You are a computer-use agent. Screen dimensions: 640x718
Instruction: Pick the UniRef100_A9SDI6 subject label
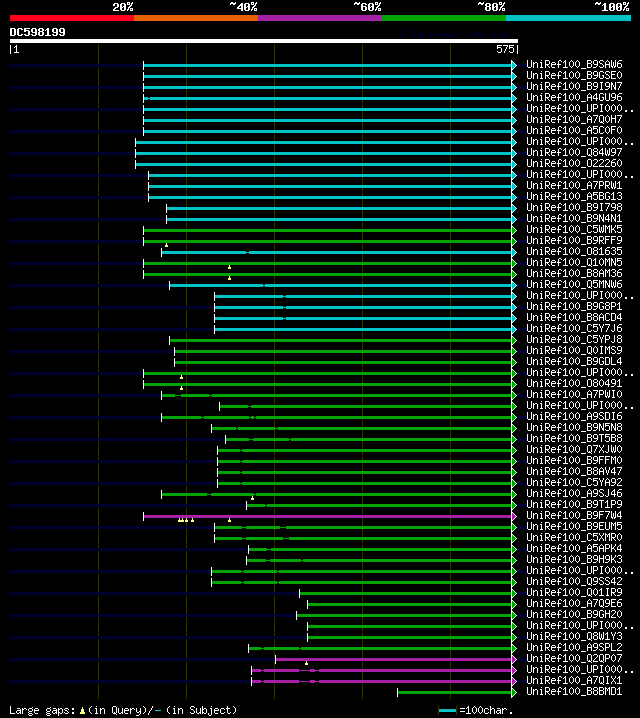click(574, 416)
